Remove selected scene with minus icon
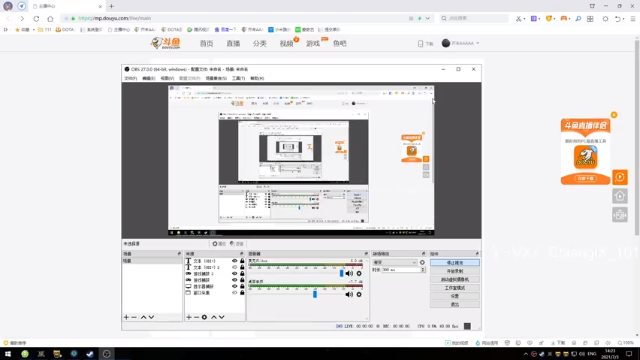Screen dimensions: 640x360 tap(134, 317)
